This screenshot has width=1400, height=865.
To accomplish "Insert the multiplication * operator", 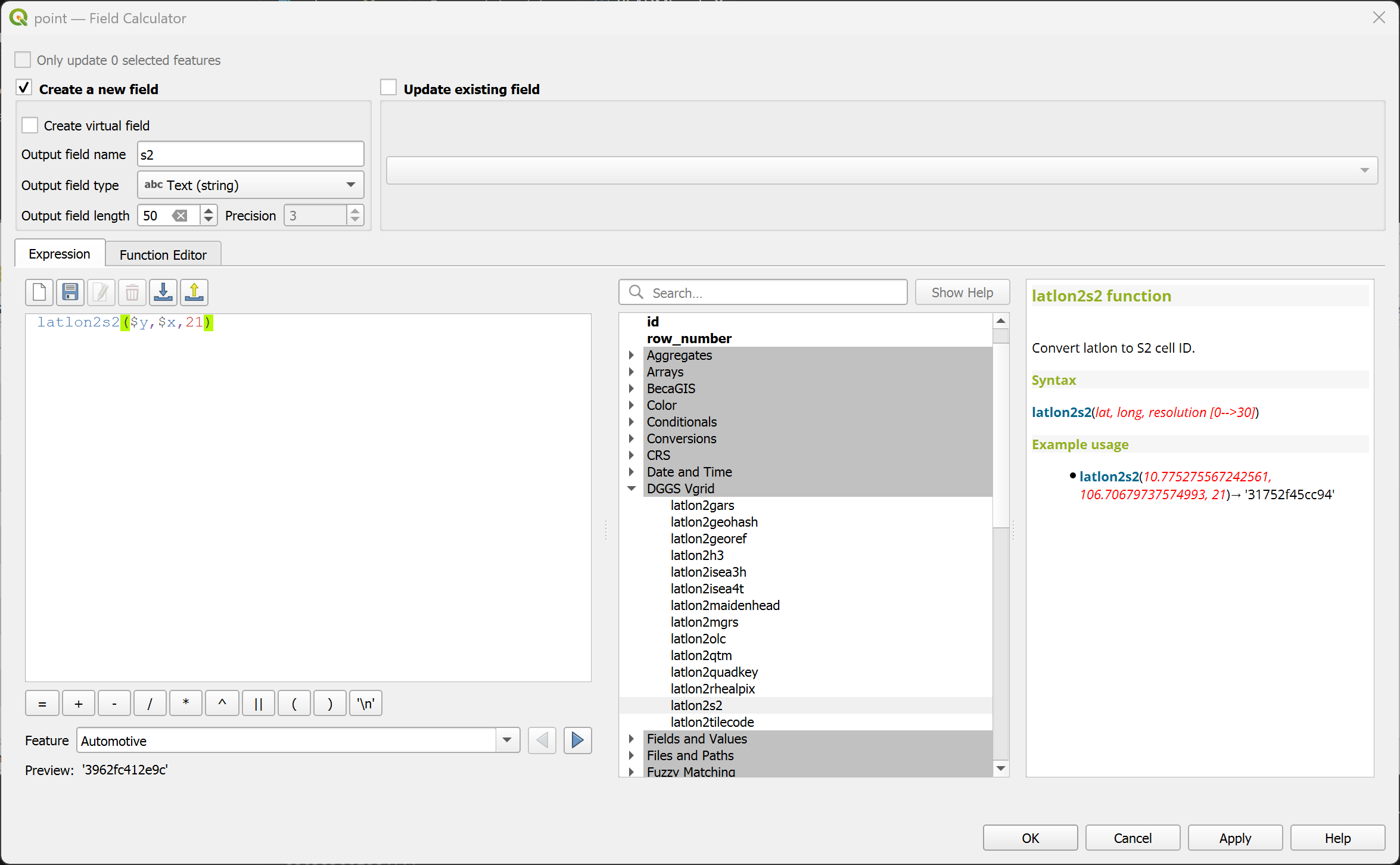I will pos(186,704).
